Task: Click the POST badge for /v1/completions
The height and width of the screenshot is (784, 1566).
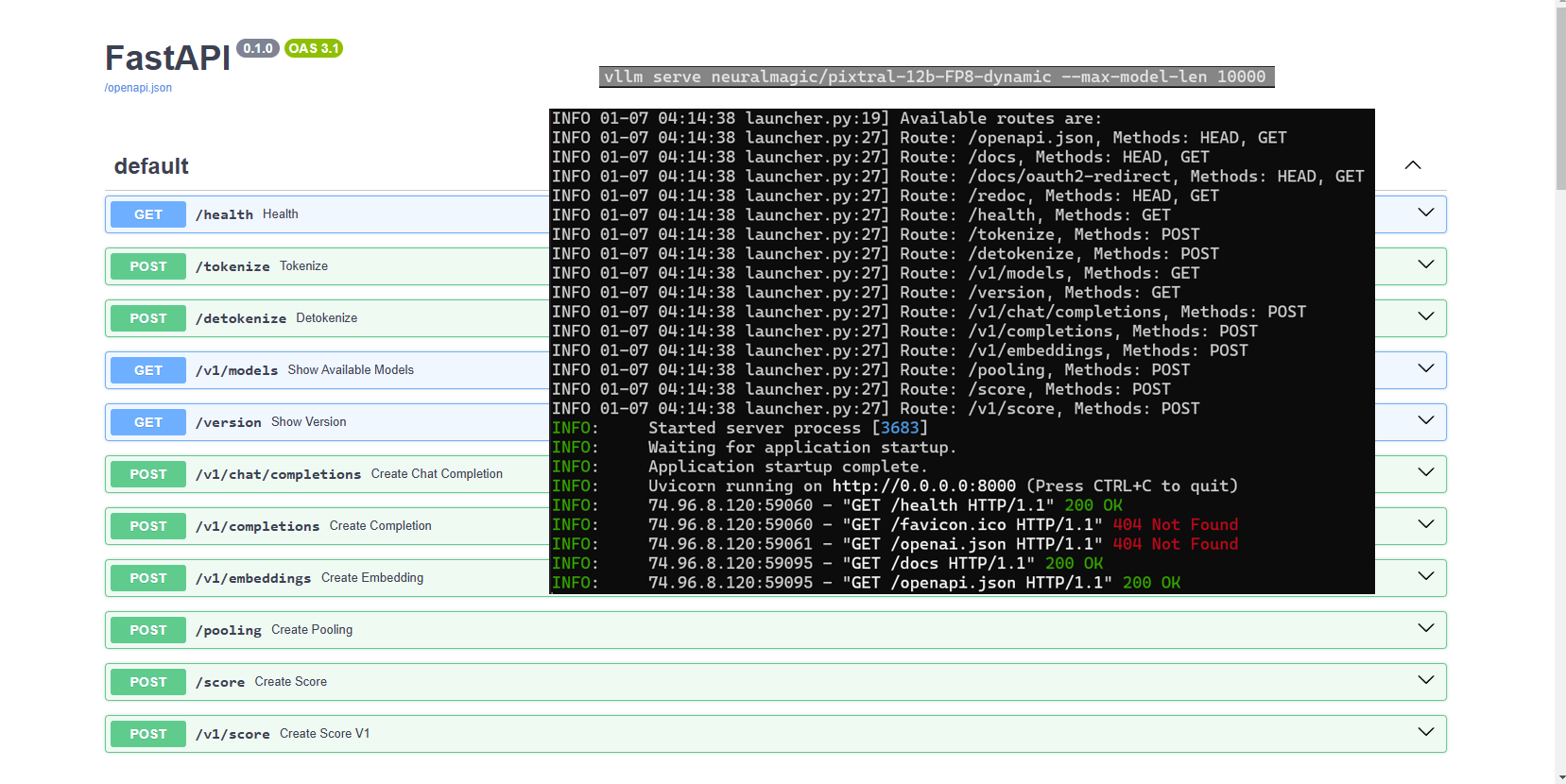Action: click(x=148, y=526)
